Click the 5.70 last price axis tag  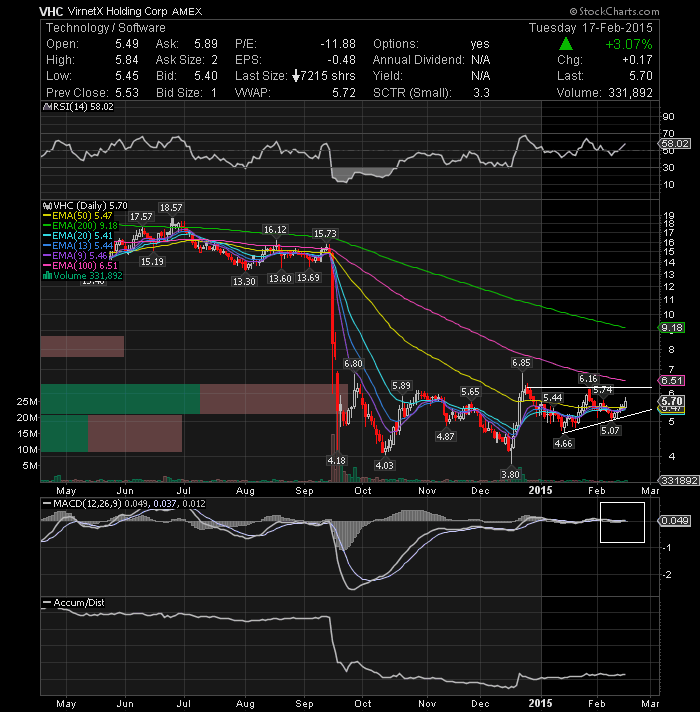point(672,401)
